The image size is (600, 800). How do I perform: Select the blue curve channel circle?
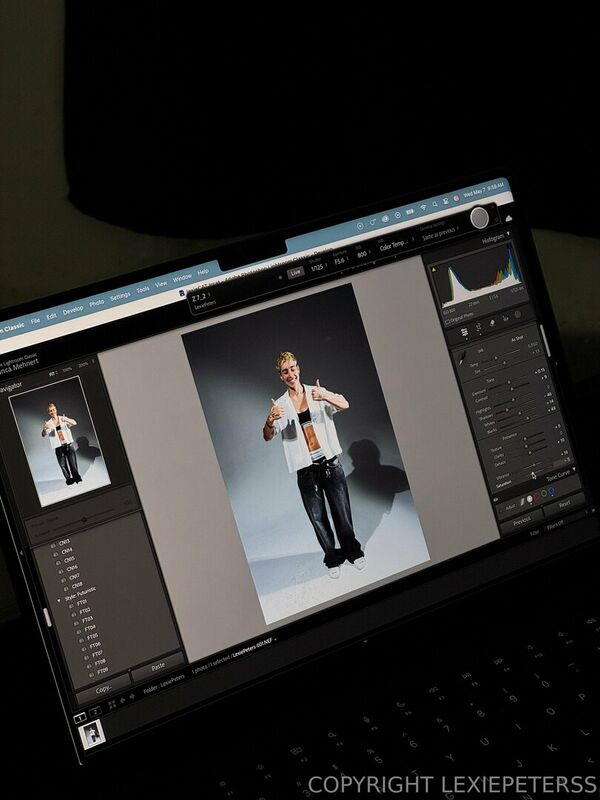(x=552, y=490)
